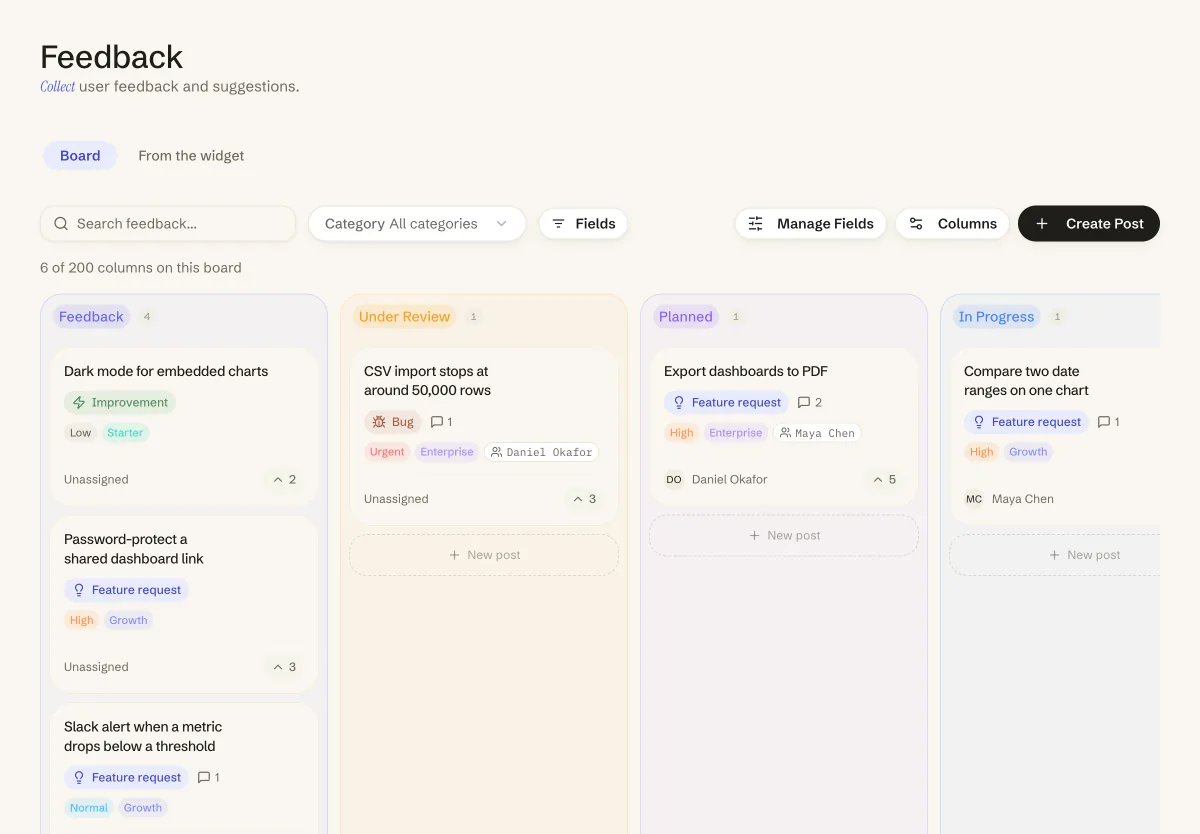Click the Starter plan tag
The width and height of the screenshot is (1200, 834).
(x=125, y=433)
